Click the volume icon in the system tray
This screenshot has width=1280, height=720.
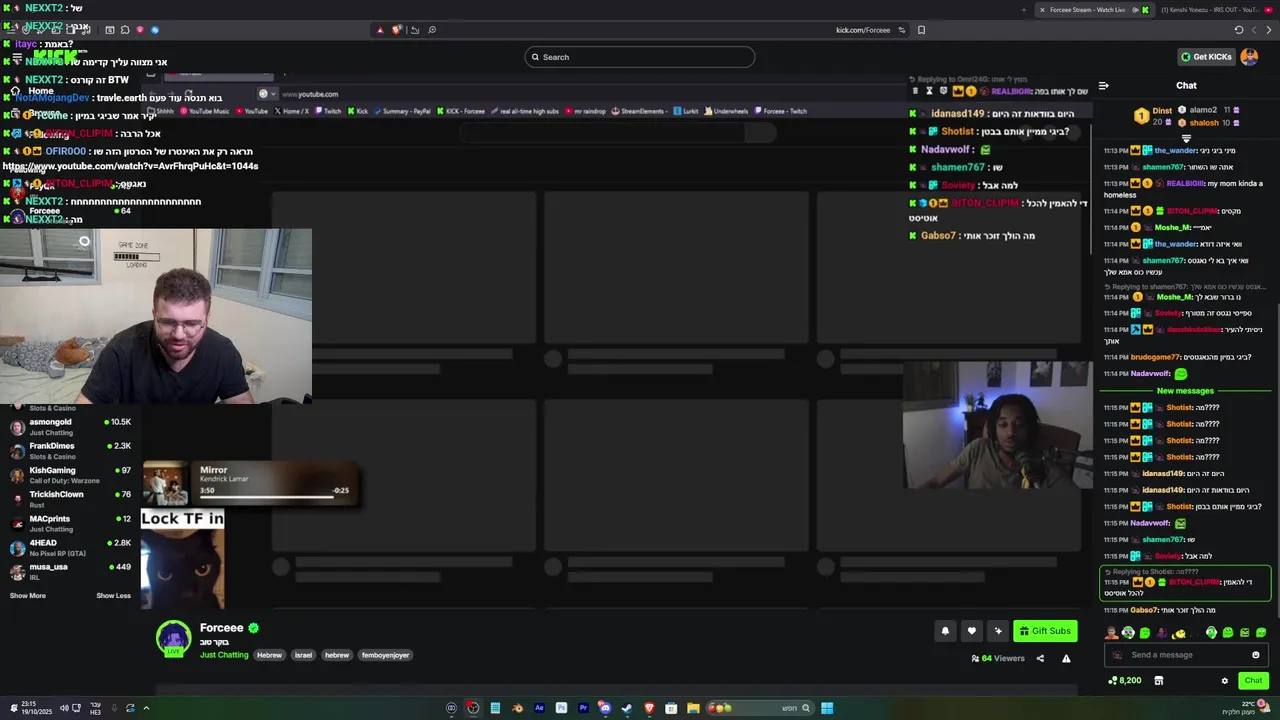pos(64,708)
